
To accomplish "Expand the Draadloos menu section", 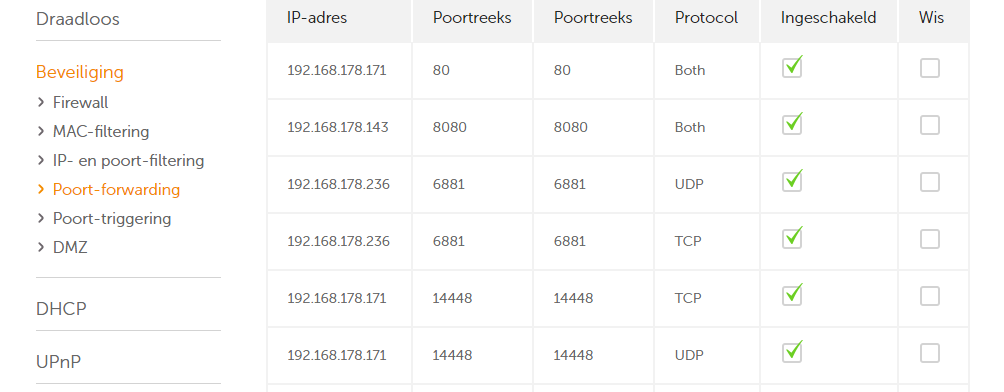I will [77, 19].
